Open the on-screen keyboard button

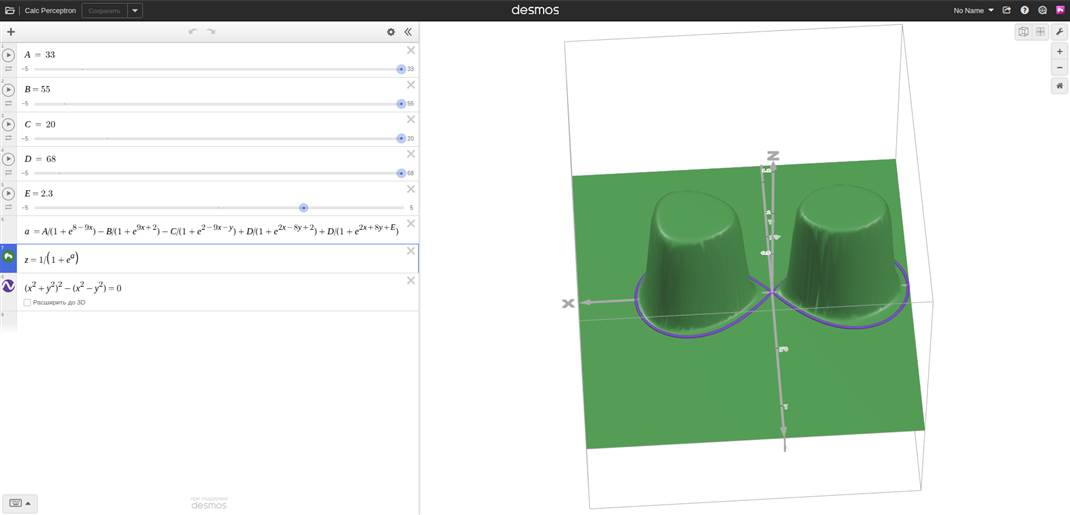click(x=20, y=504)
